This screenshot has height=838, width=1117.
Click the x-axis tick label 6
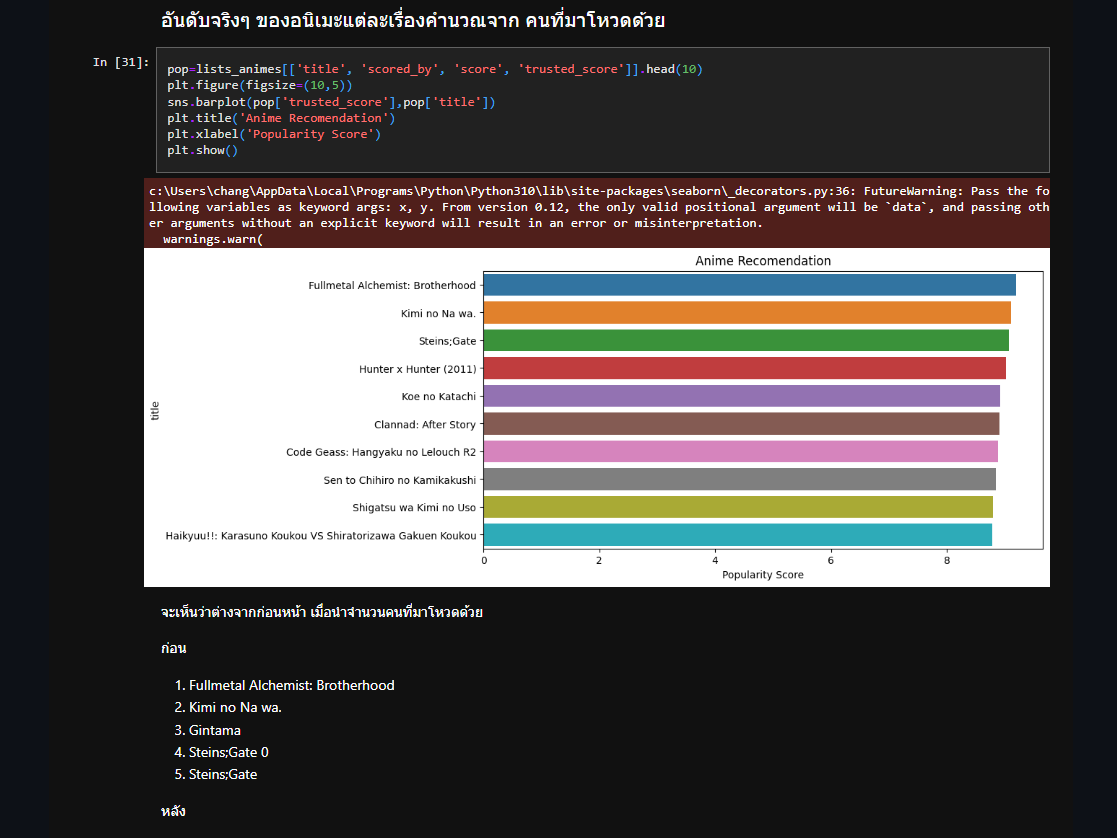pyautogui.click(x=831, y=560)
